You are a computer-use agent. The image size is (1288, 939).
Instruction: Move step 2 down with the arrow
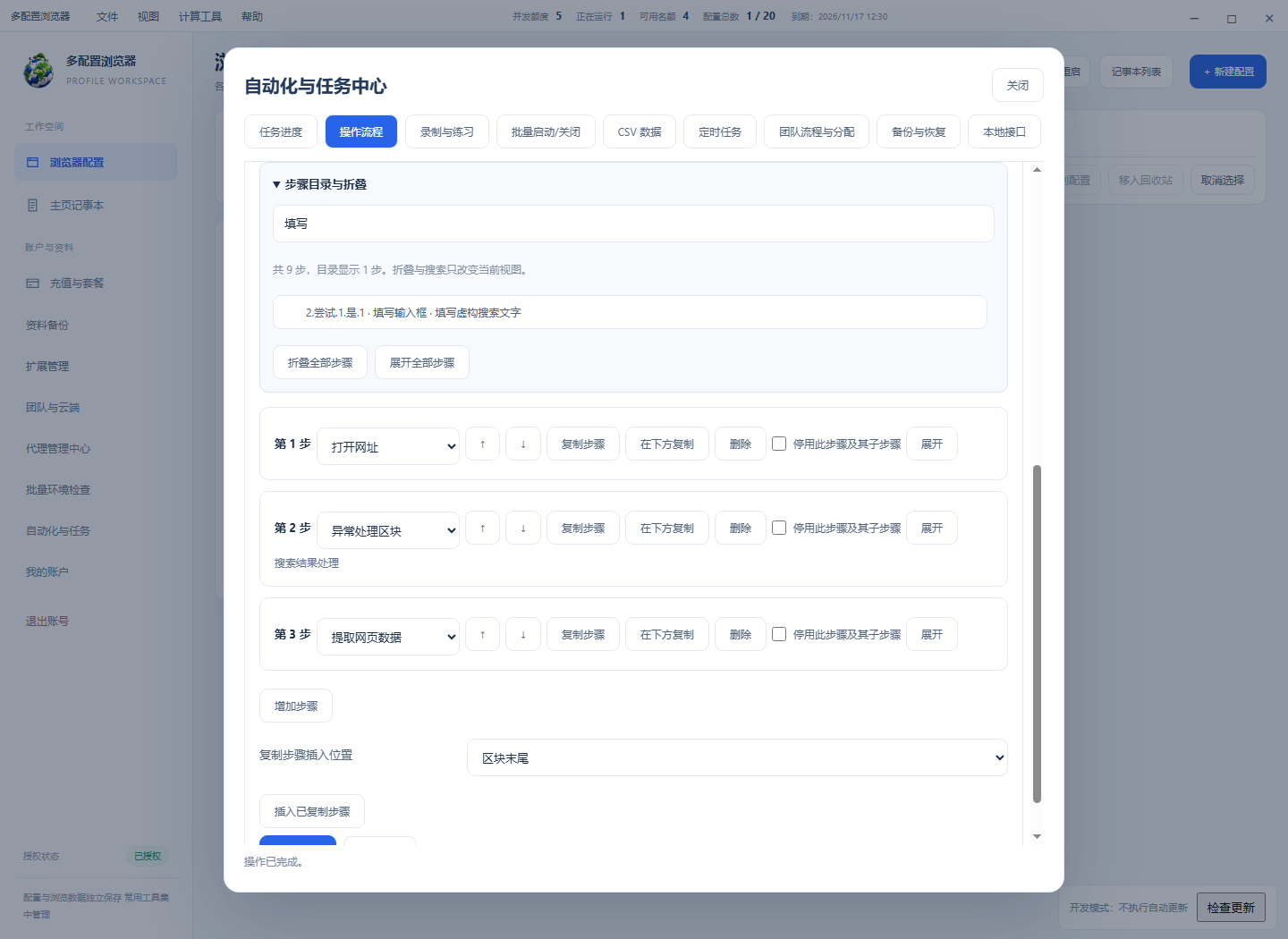click(x=523, y=528)
